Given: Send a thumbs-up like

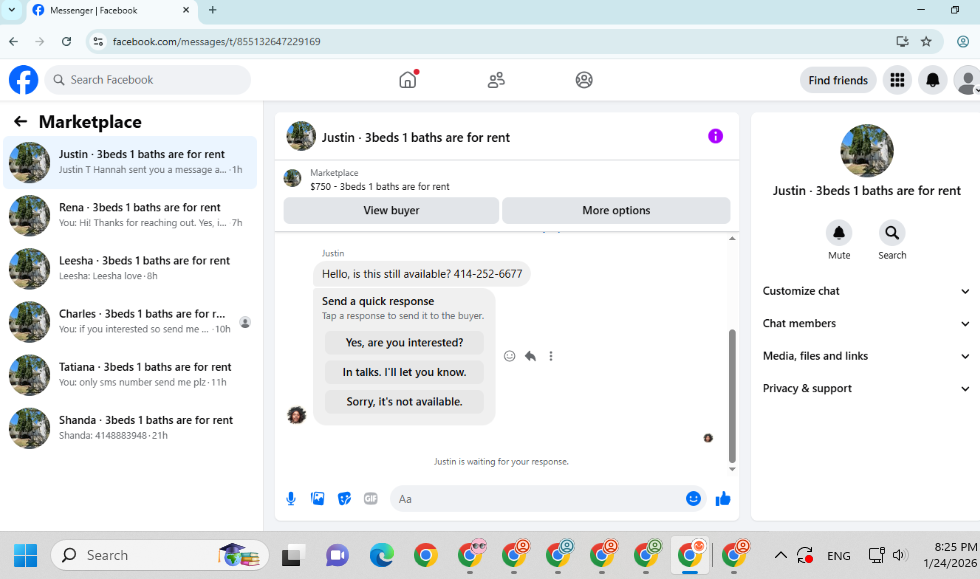Looking at the screenshot, I should click(x=723, y=498).
